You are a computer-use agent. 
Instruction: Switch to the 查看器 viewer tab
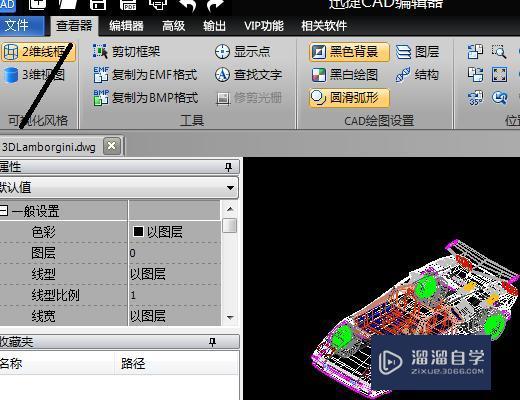pyautogui.click(x=74, y=26)
